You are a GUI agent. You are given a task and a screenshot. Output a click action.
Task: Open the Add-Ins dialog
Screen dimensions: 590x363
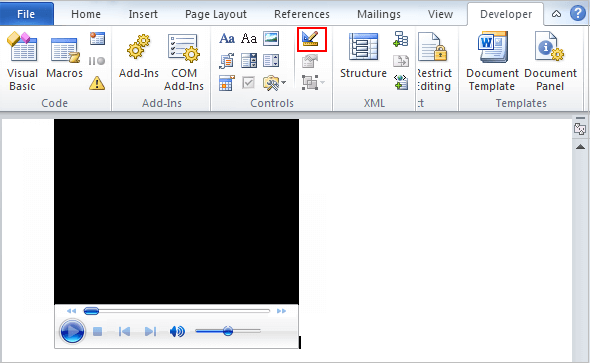139,56
